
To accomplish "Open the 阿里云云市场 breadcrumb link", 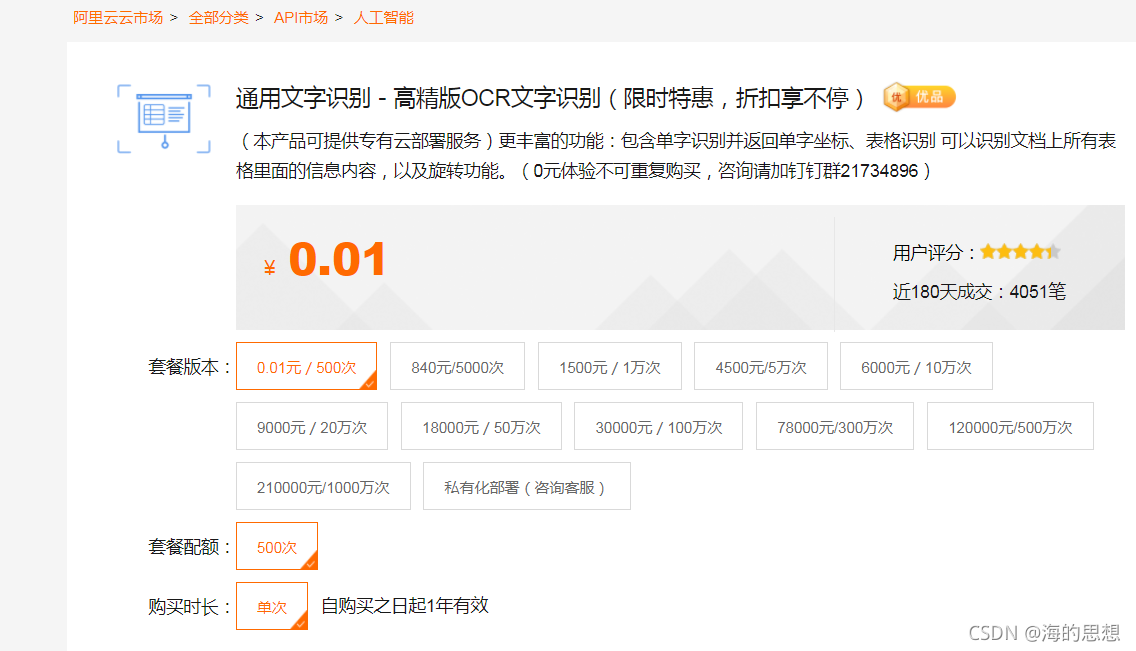I will (118, 17).
